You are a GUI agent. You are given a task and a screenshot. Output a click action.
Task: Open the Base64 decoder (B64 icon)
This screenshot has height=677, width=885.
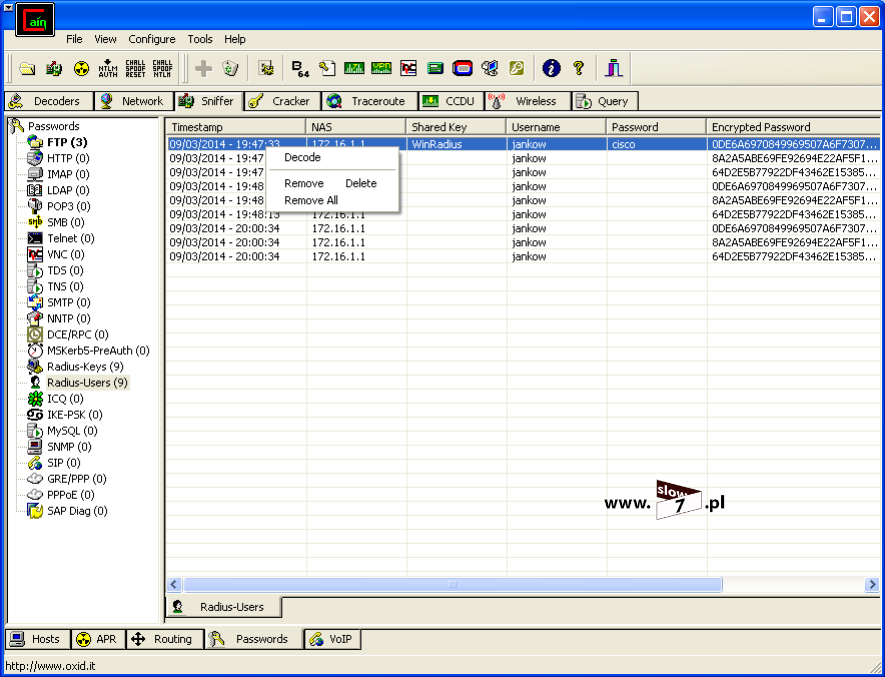300,69
